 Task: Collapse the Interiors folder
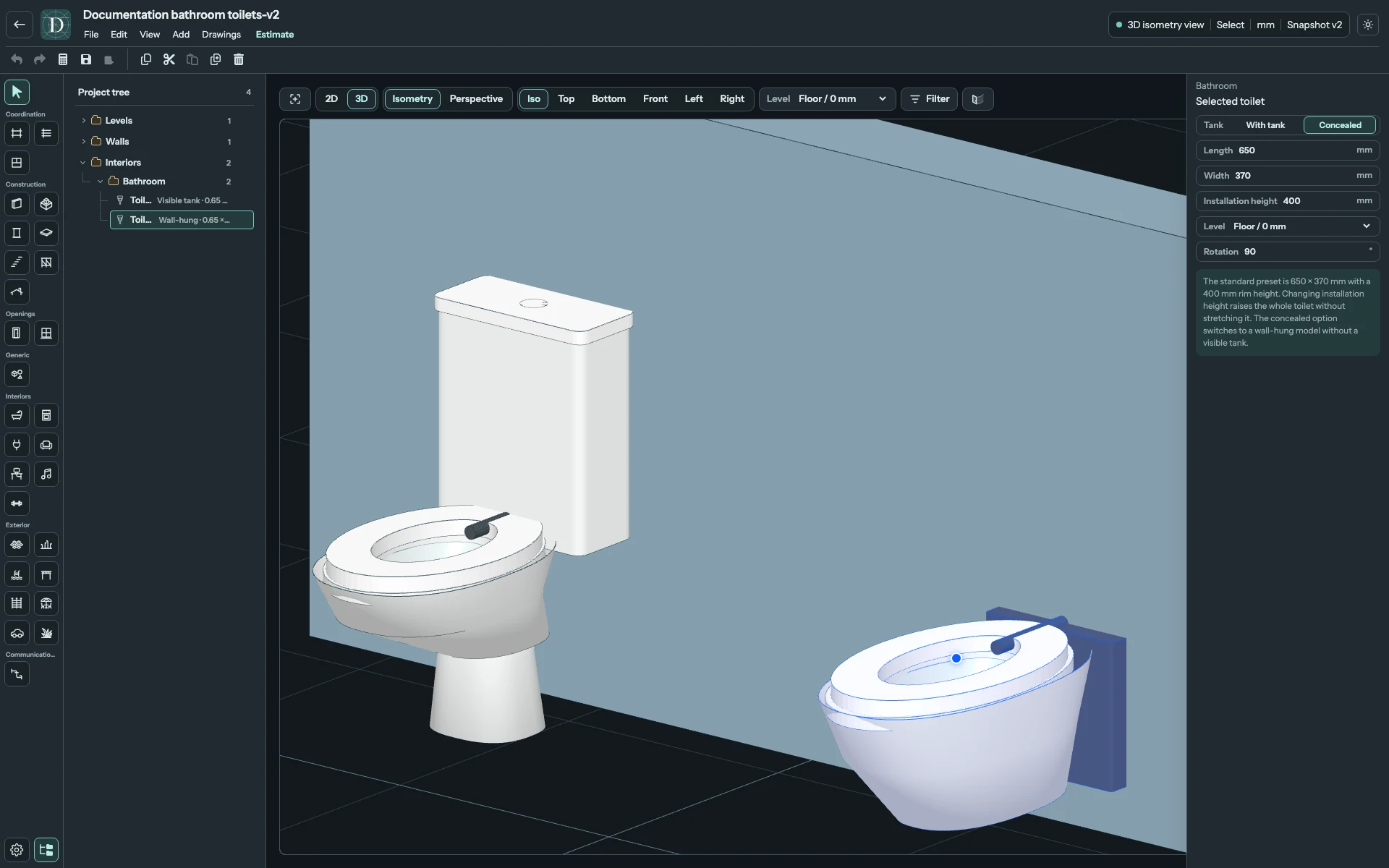point(83,163)
